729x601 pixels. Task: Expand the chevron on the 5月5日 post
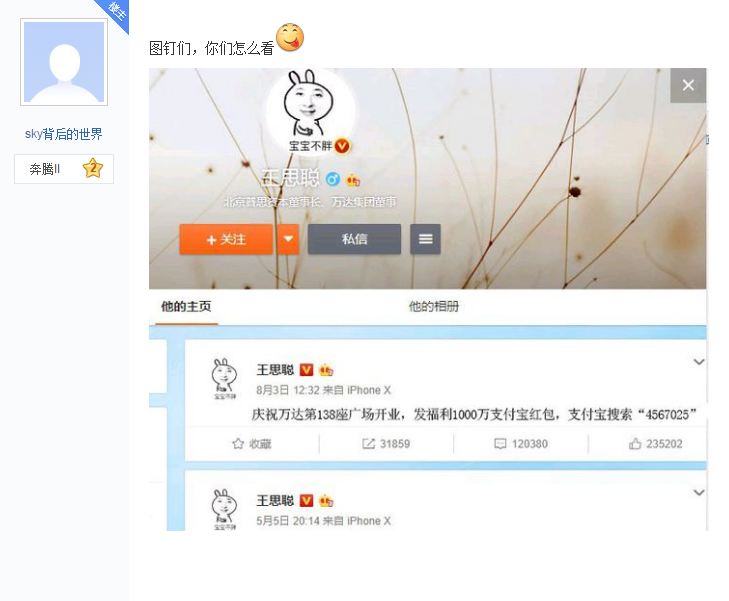coord(699,492)
